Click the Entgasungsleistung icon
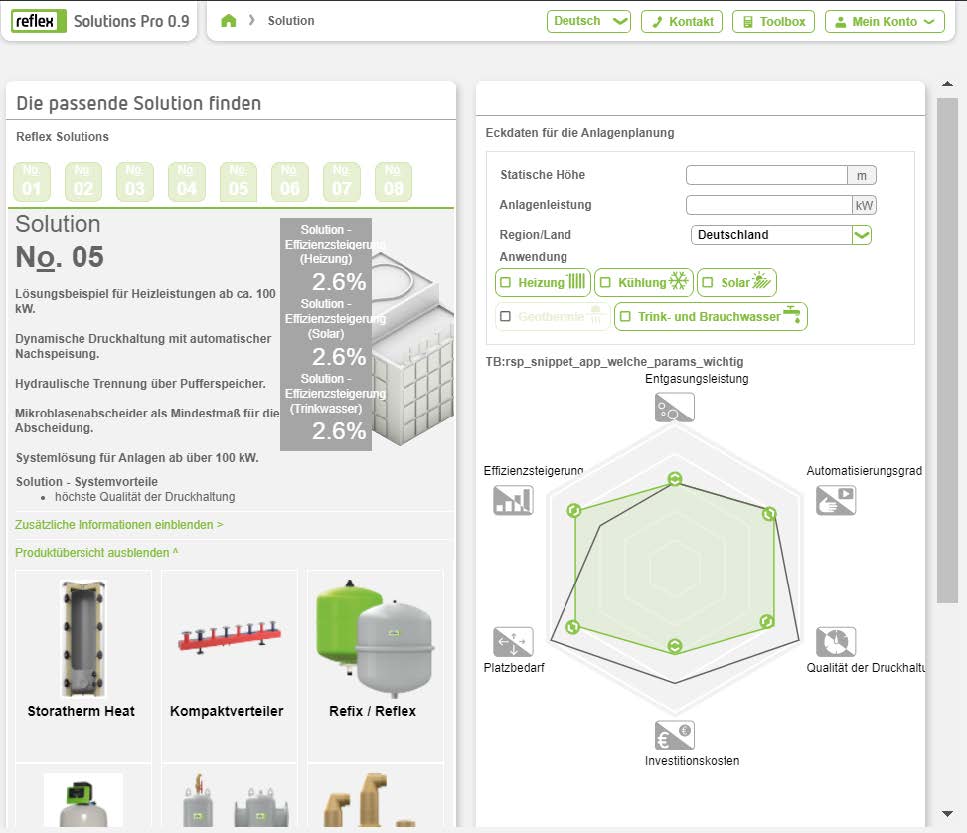This screenshot has width=967, height=833. (675, 407)
